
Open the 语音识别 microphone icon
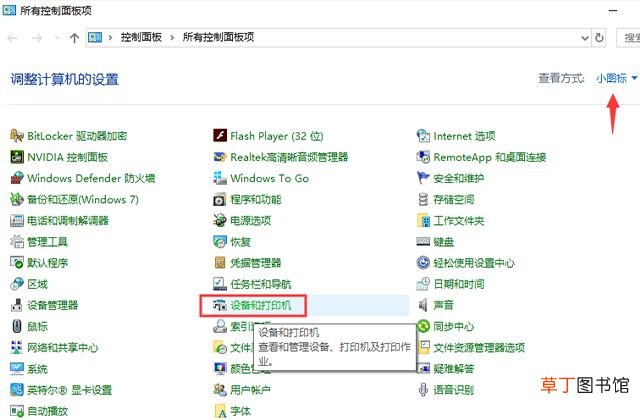coord(423,390)
